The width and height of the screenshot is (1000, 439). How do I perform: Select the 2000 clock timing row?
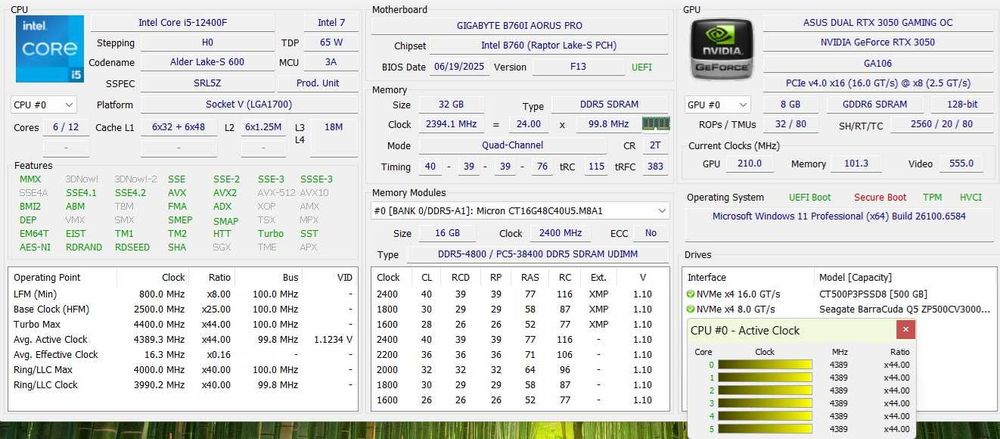[x=520, y=370]
